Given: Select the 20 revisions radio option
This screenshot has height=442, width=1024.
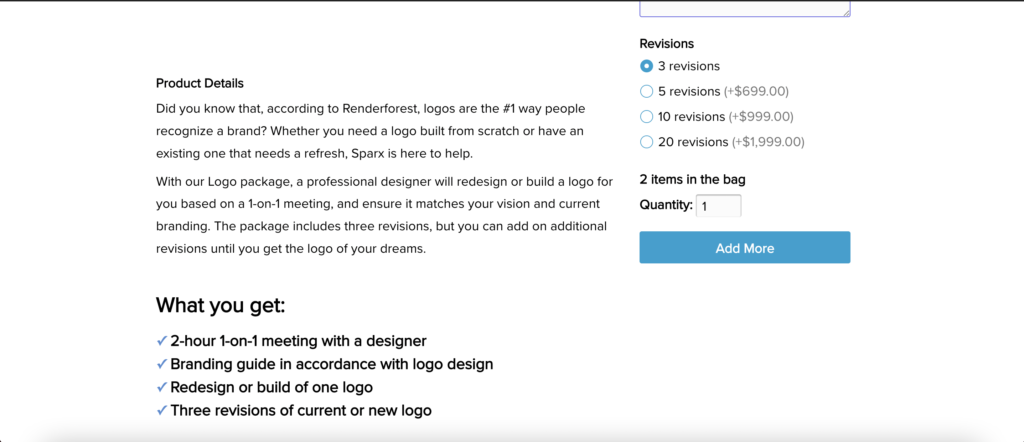Looking at the screenshot, I should 646,141.
